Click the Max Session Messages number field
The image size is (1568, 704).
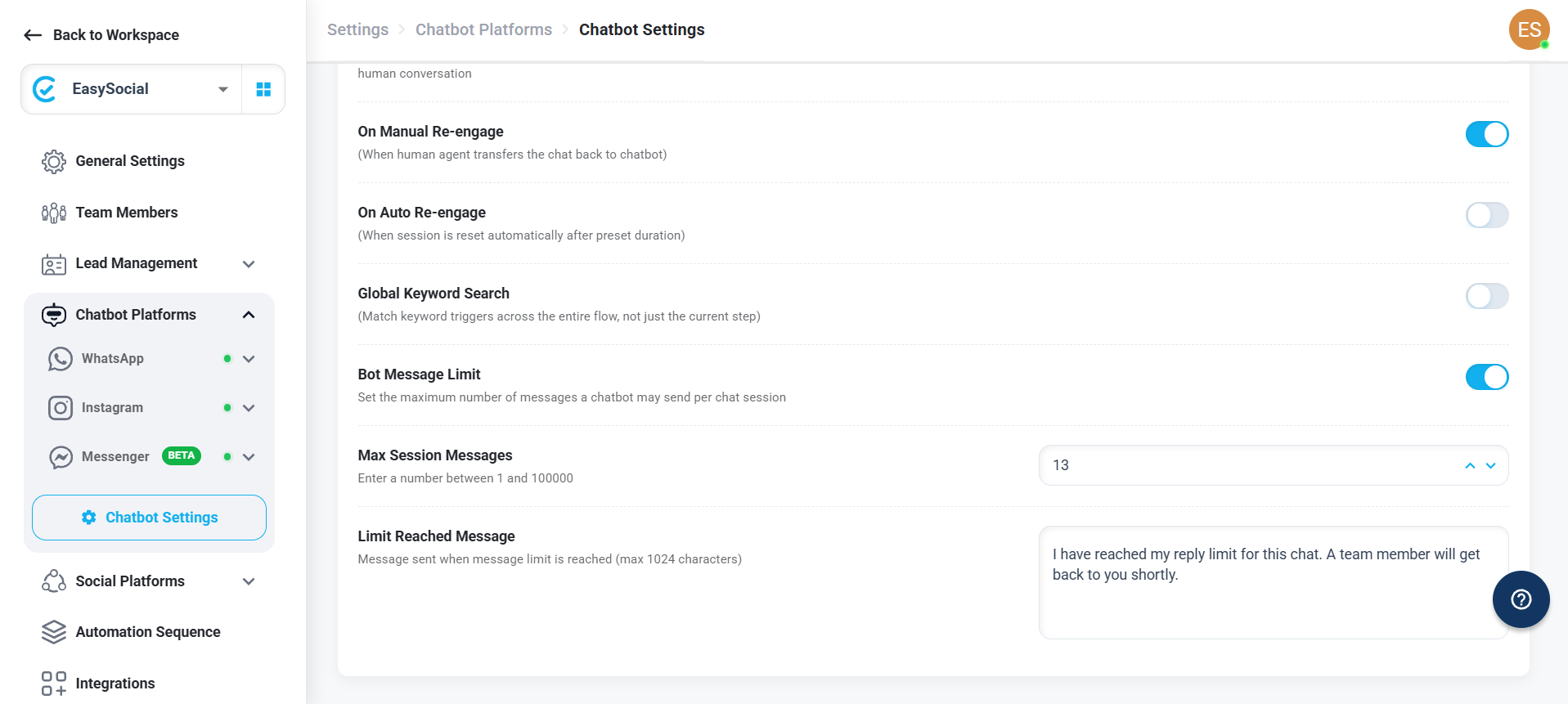1274,465
